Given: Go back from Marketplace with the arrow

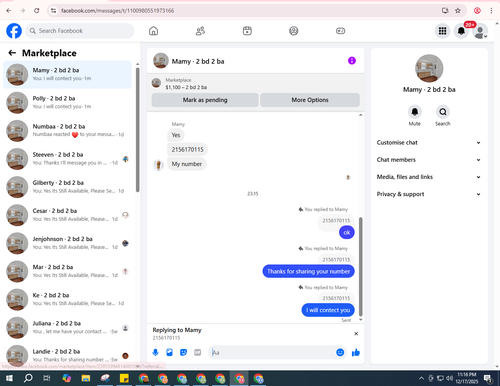Looking at the screenshot, I should pyautogui.click(x=12, y=53).
